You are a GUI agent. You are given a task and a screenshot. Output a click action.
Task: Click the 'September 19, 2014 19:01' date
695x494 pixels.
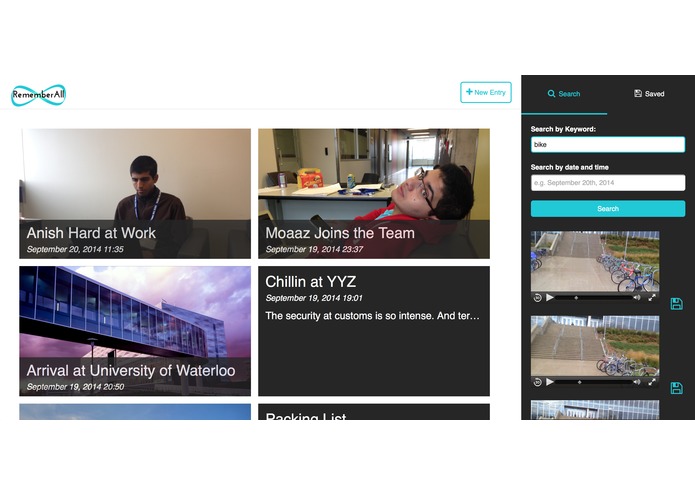click(314, 298)
